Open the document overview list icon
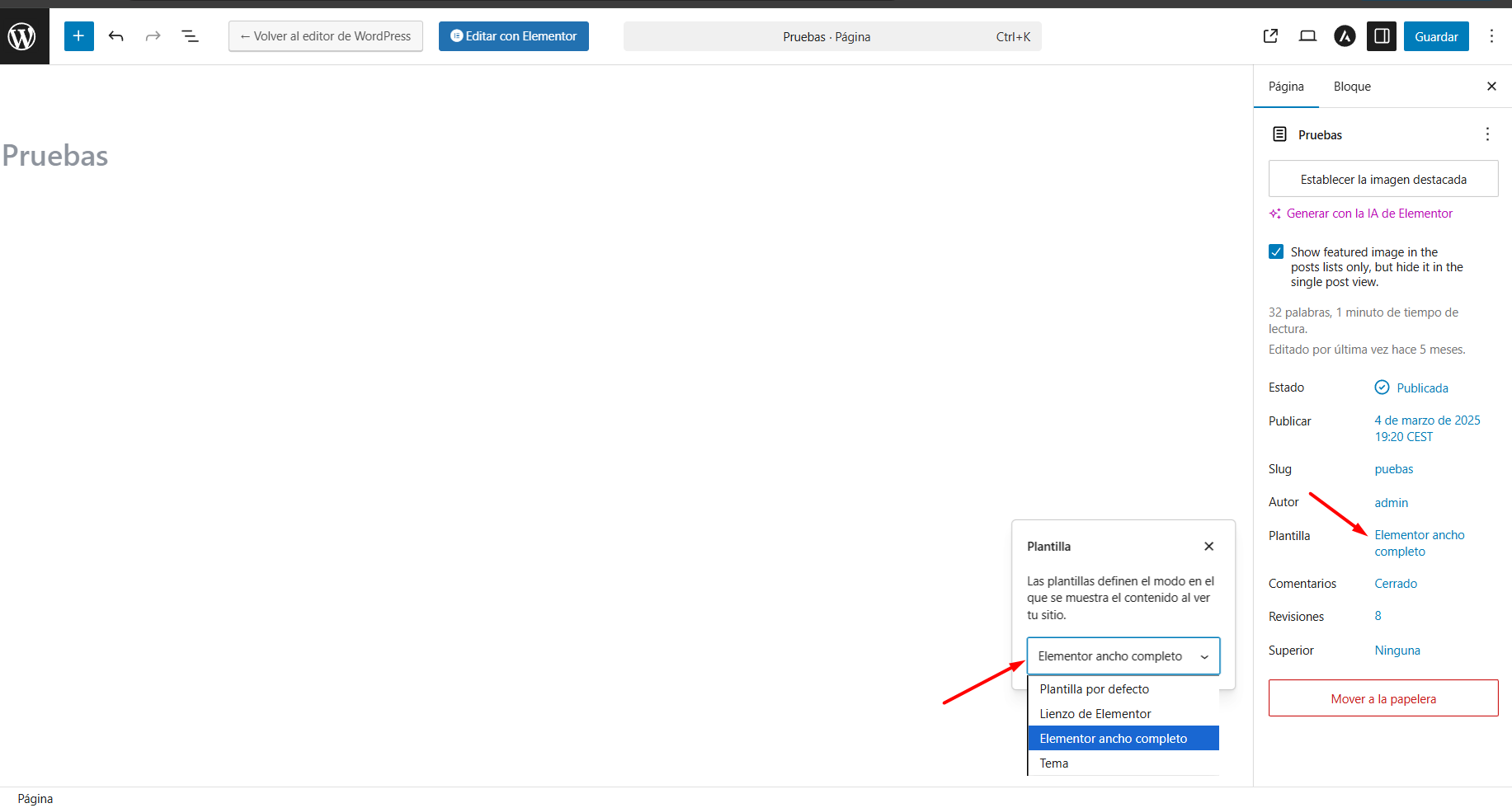 (190, 36)
